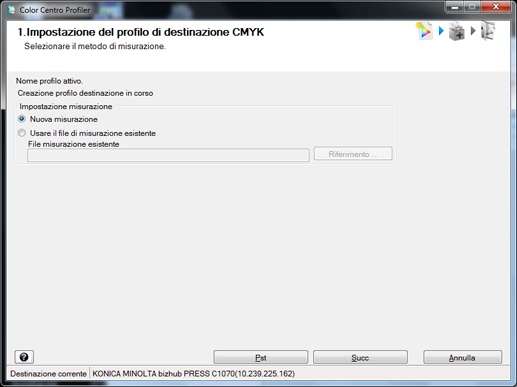Close the Color Centro Profiler window
517x387 pixels.
(x=496, y=7)
